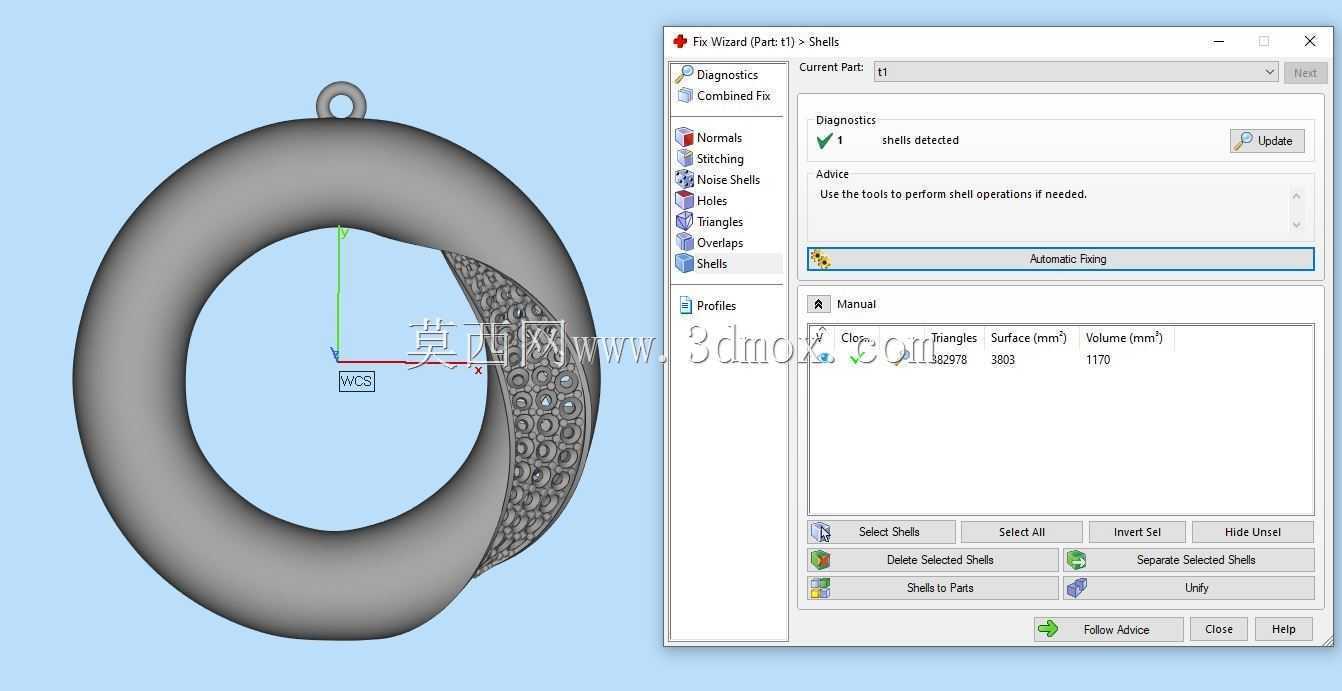Click the Clos... column header

[857, 338]
